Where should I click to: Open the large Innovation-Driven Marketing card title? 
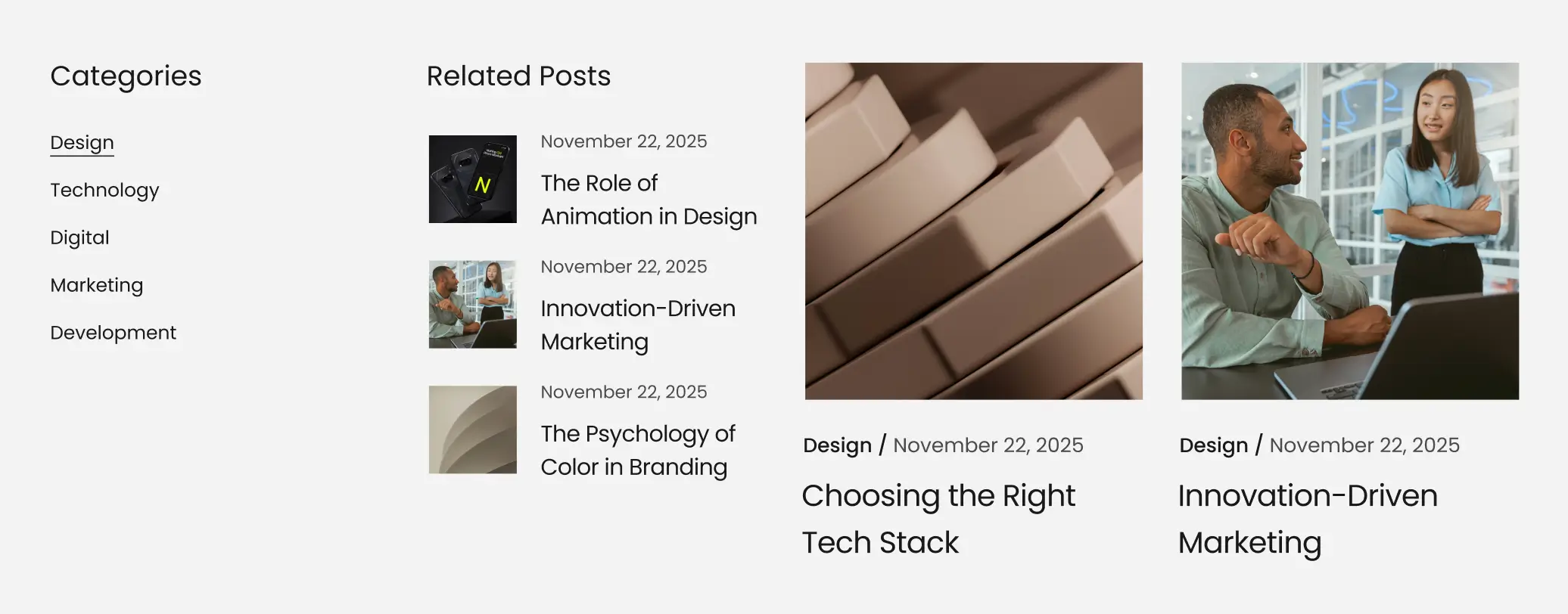1307,519
